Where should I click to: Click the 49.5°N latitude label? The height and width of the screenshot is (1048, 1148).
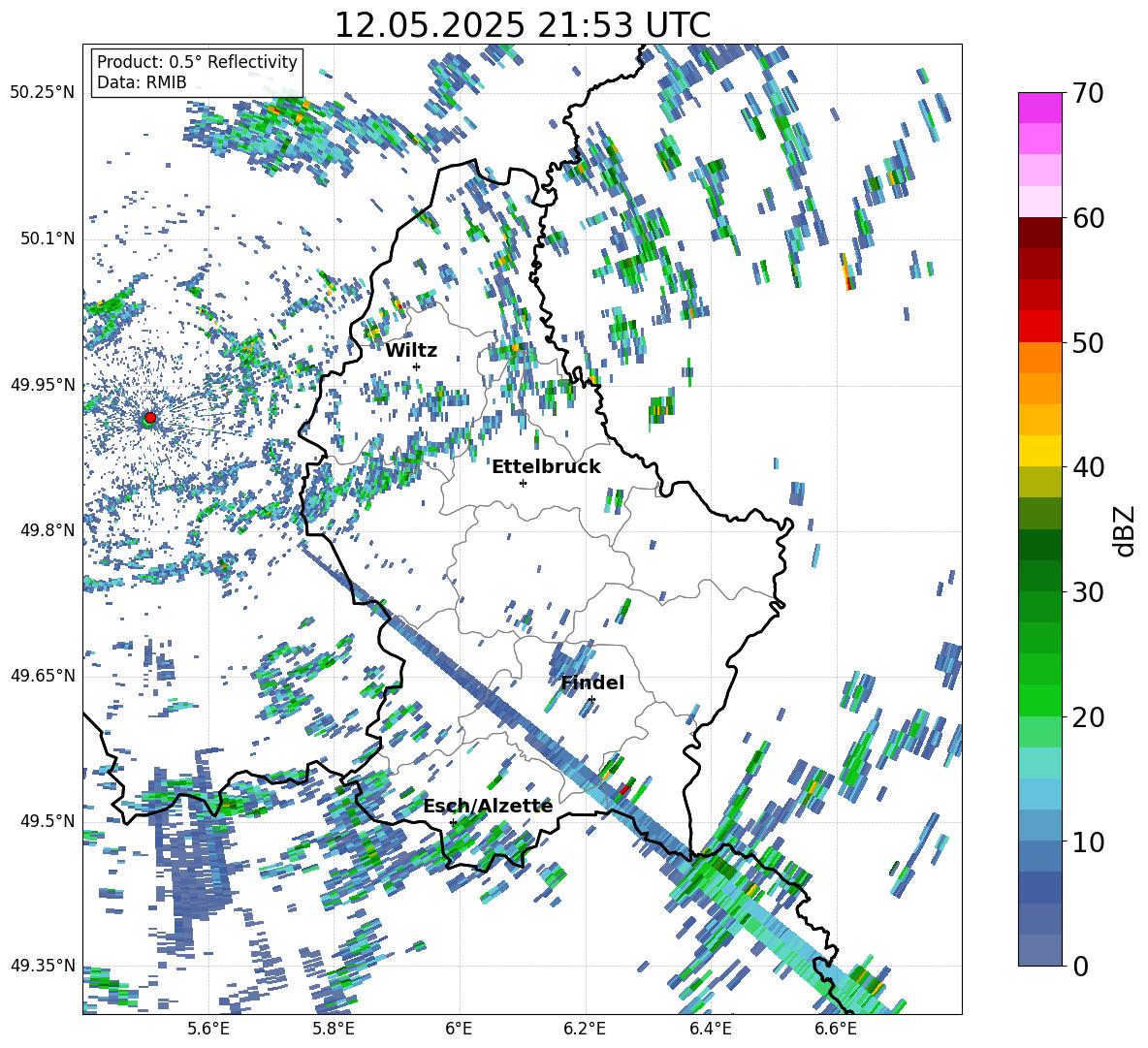47,820
